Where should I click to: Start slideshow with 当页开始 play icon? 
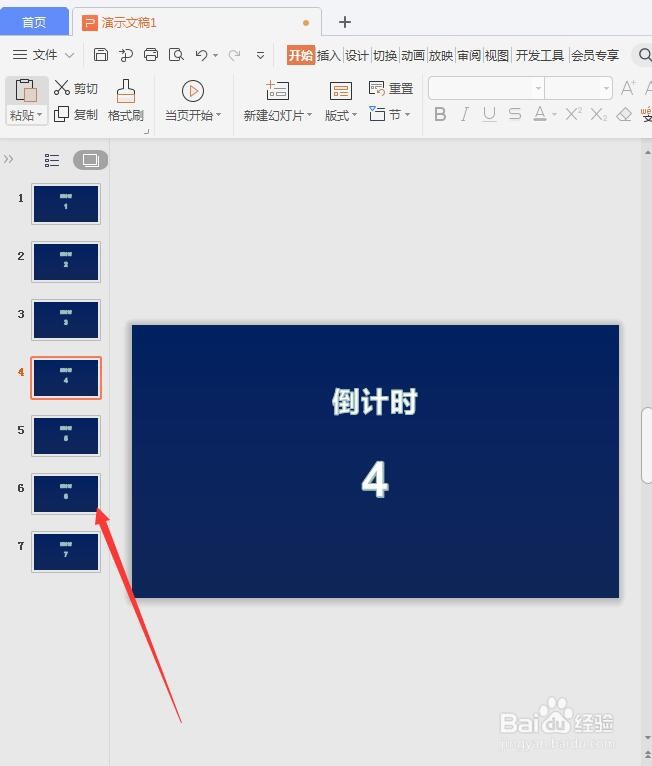point(193,91)
